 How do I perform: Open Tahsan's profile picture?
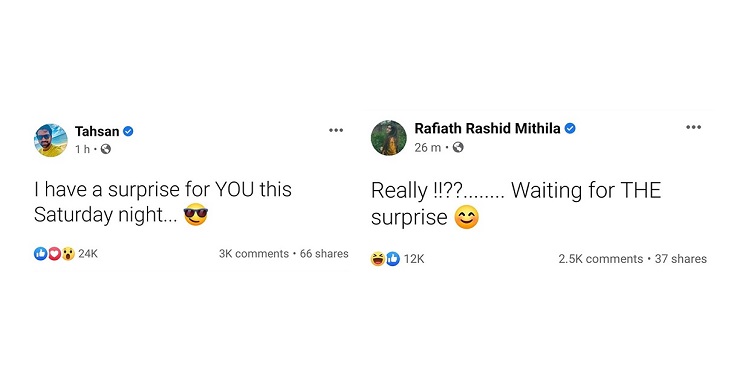point(51,141)
